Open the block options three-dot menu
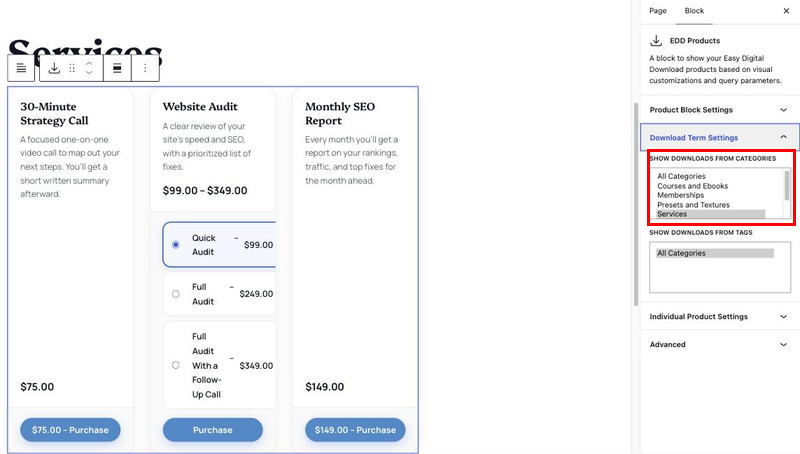This screenshot has height=454, width=800. click(145, 68)
